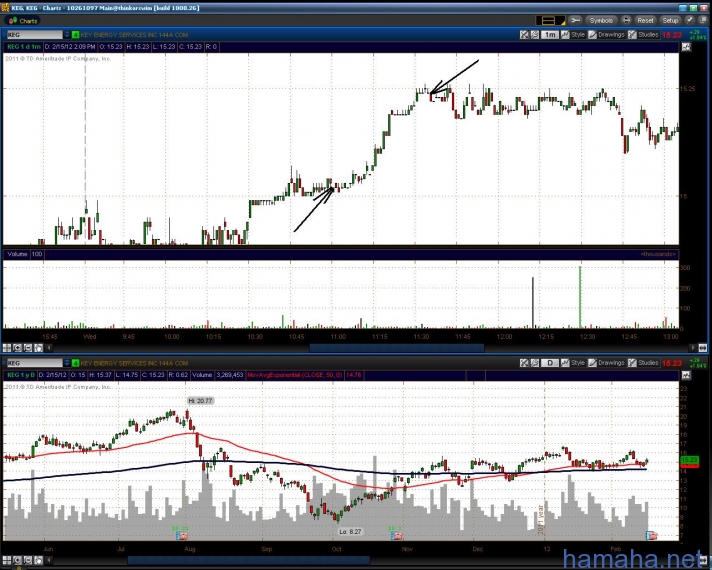Click first tool icon left of 1m button

(x=524, y=35)
